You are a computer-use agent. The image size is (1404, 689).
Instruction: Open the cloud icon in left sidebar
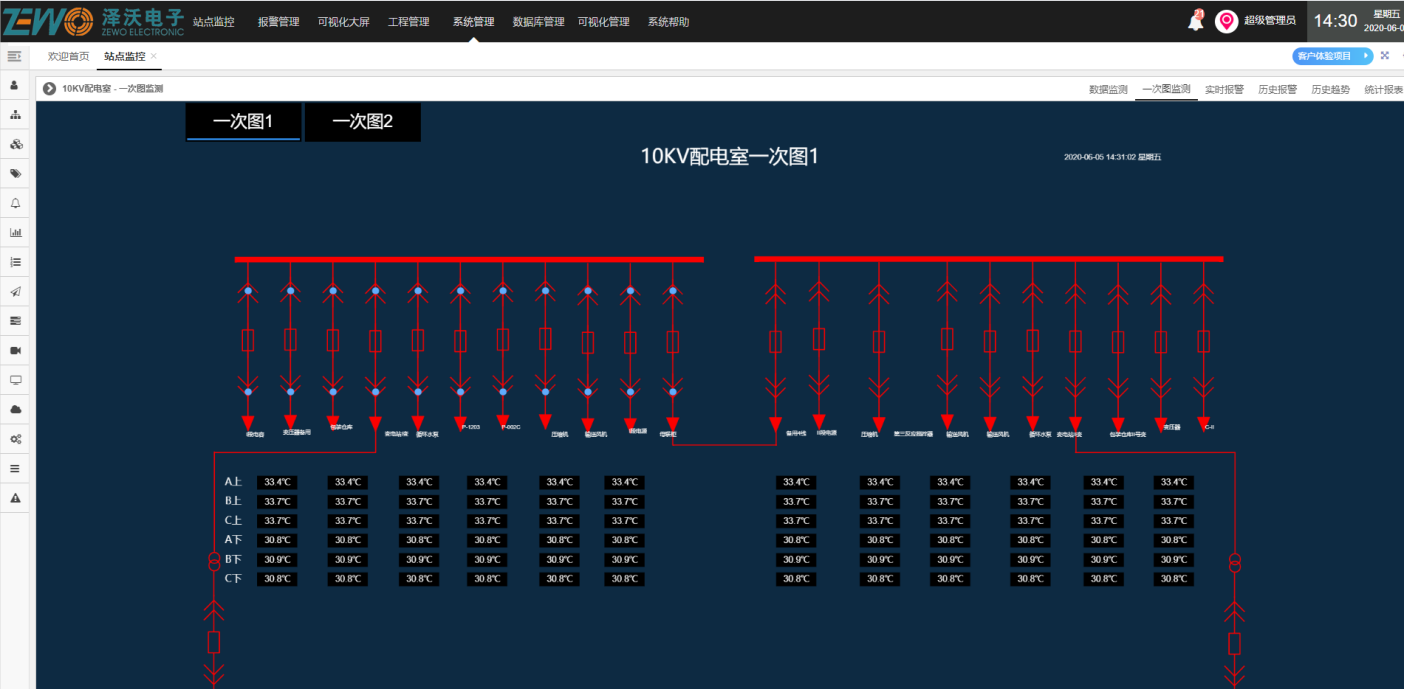click(15, 410)
